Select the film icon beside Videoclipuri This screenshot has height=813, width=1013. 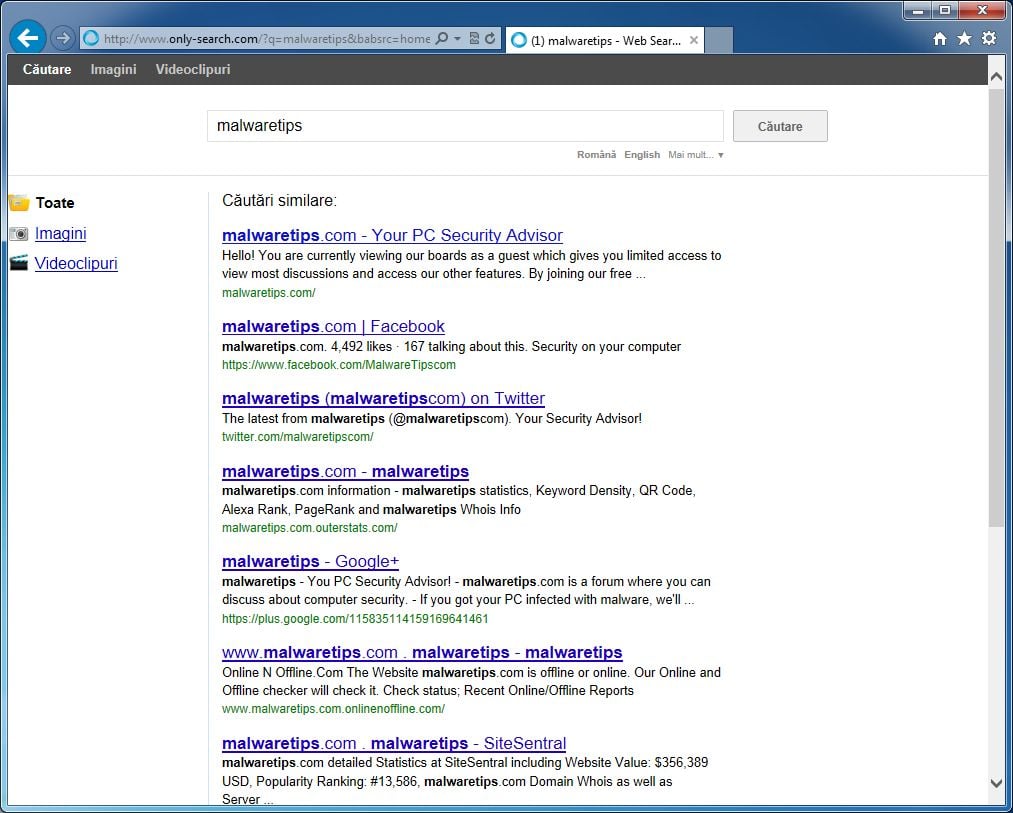pos(18,262)
